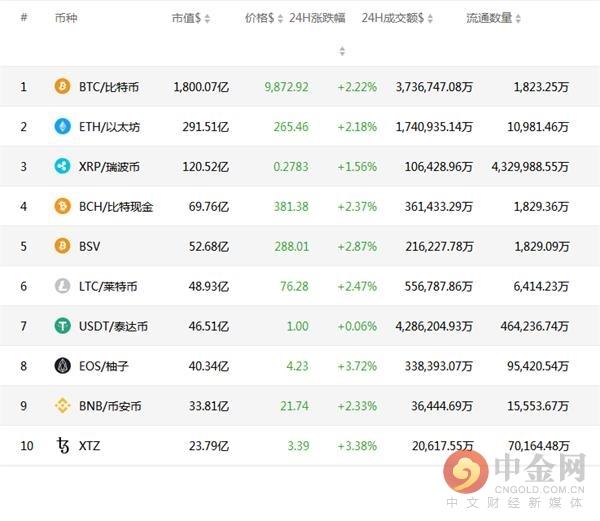Select USDT supply 464,236.74万
600x521 pixels.
pyautogui.click(x=535, y=326)
